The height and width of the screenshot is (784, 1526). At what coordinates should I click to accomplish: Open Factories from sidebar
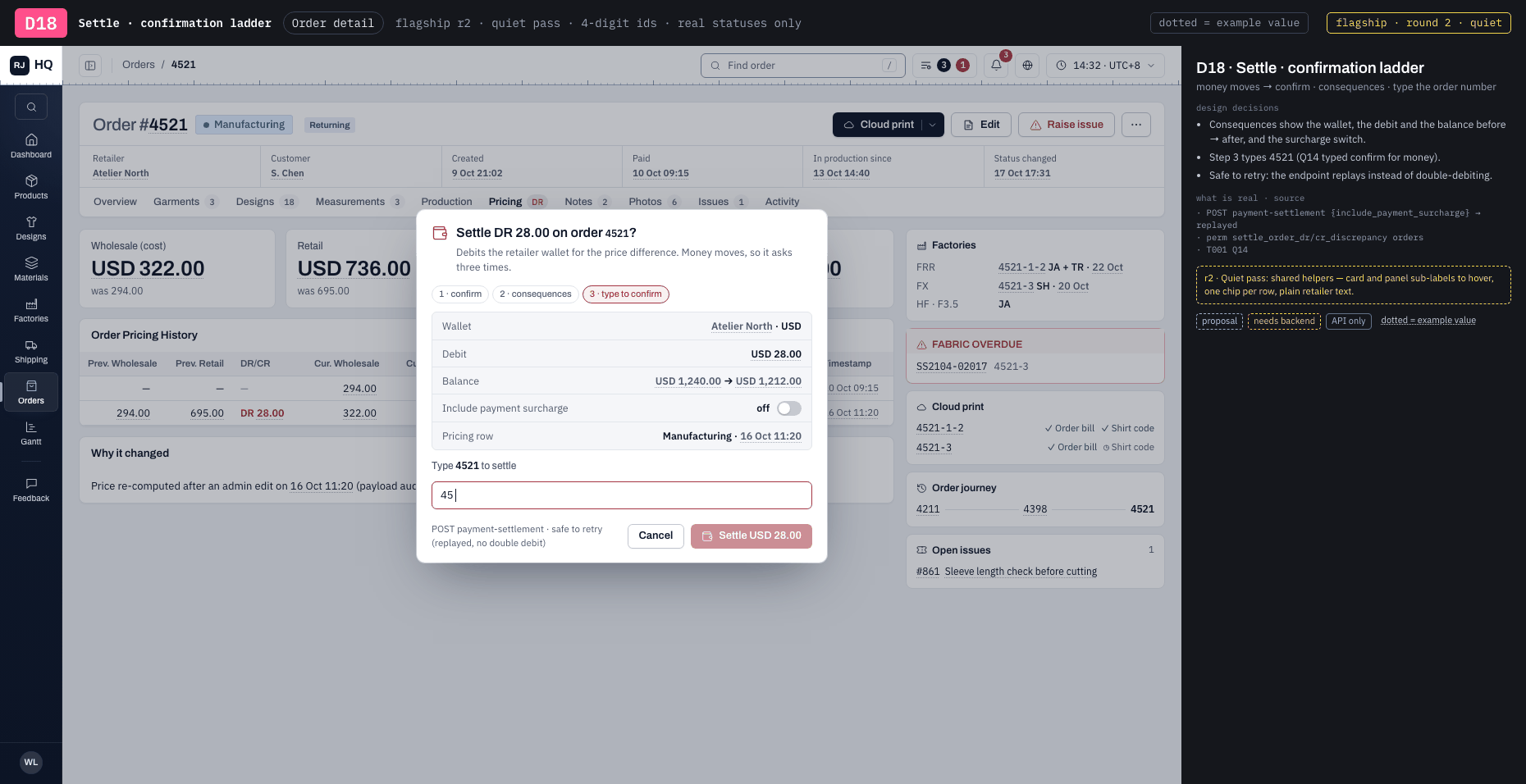click(x=31, y=310)
